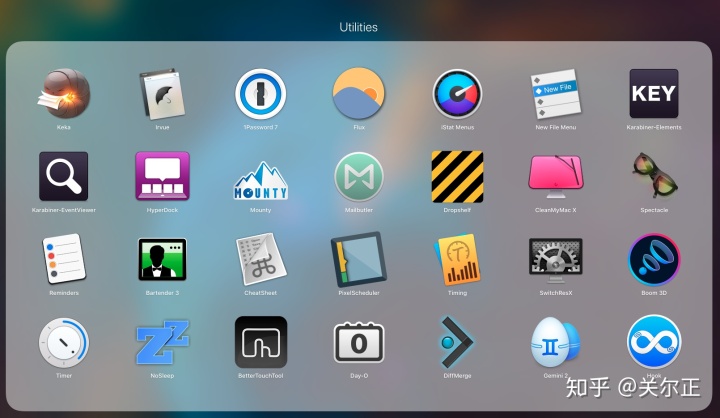Viewport: 720px width, 418px height.
Task: Open the Mounty mountain icon
Action: [260, 180]
